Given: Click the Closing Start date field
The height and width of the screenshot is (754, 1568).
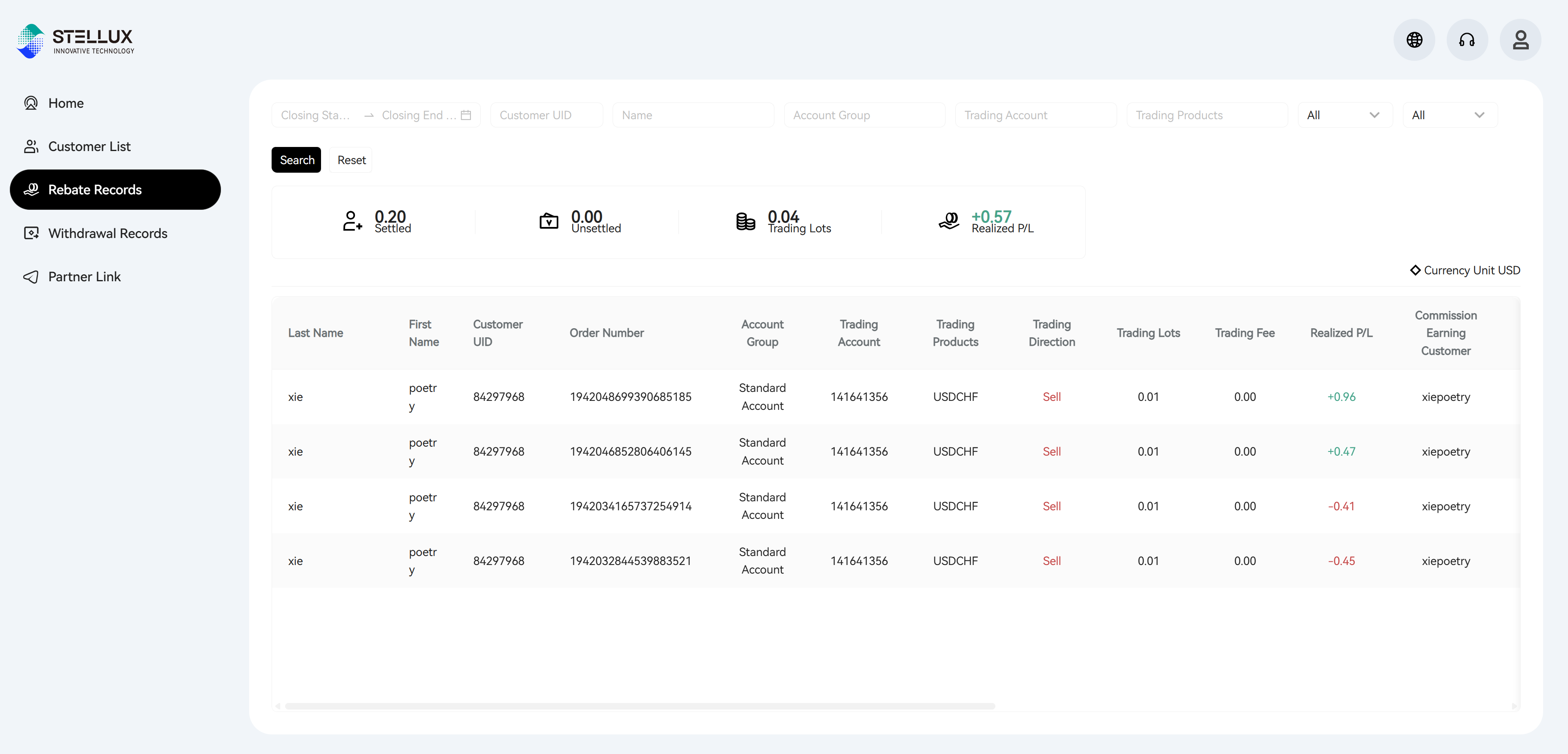Looking at the screenshot, I should point(316,115).
